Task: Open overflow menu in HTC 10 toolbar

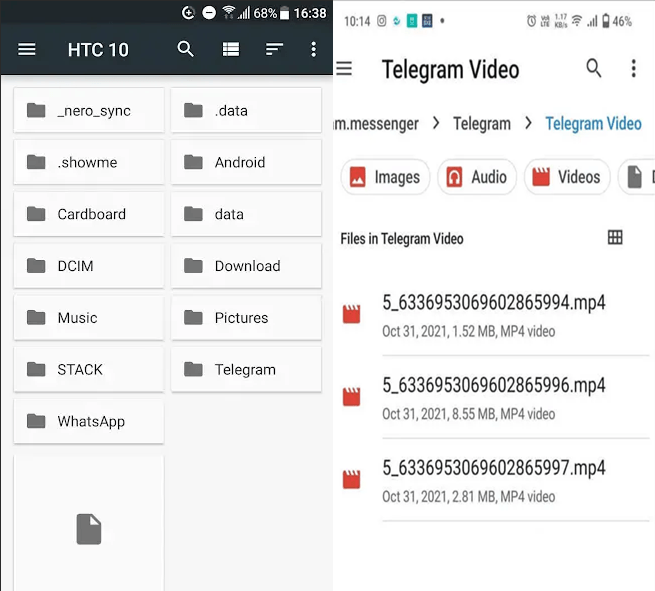Action: coord(313,49)
